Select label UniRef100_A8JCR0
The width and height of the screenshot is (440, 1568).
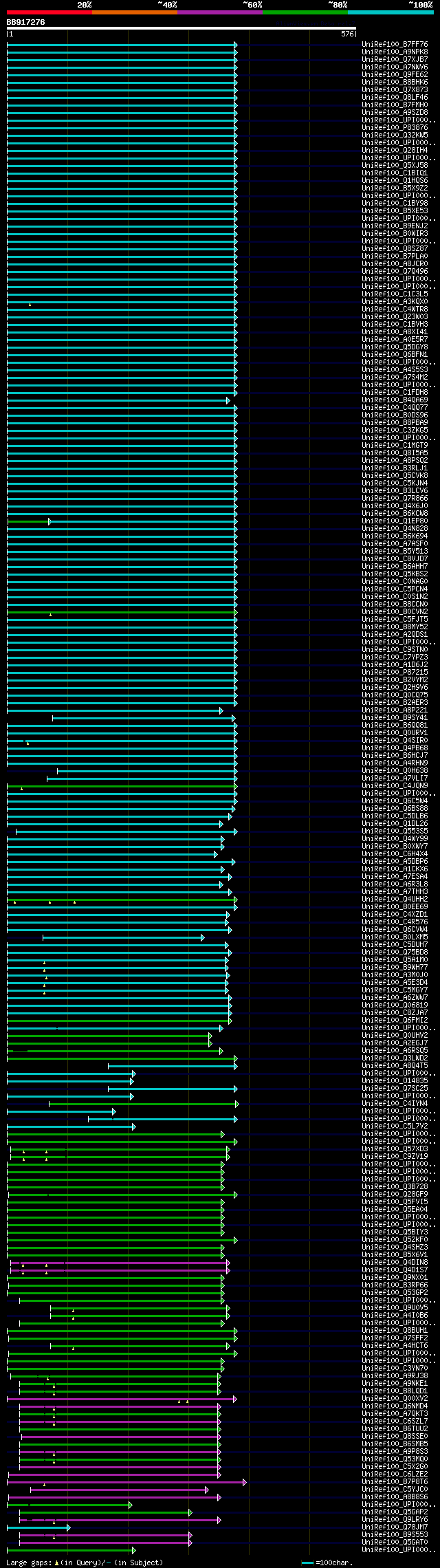pos(395,263)
